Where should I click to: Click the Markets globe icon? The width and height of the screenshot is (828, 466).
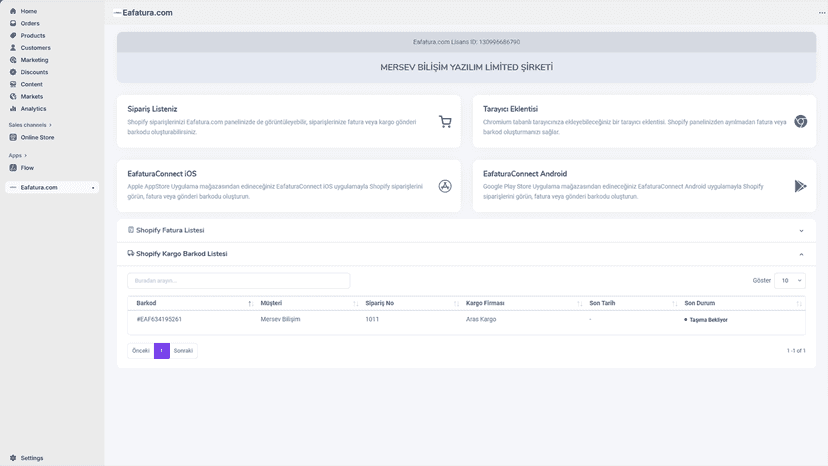[x=13, y=96]
